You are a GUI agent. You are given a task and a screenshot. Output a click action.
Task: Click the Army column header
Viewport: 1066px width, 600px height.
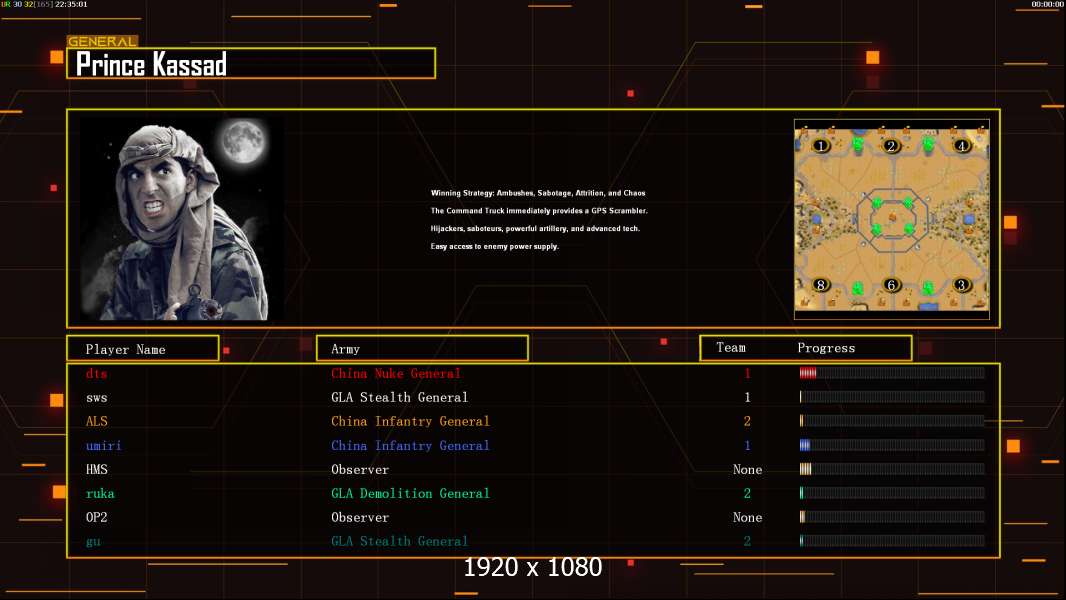pyautogui.click(x=422, y=349)
